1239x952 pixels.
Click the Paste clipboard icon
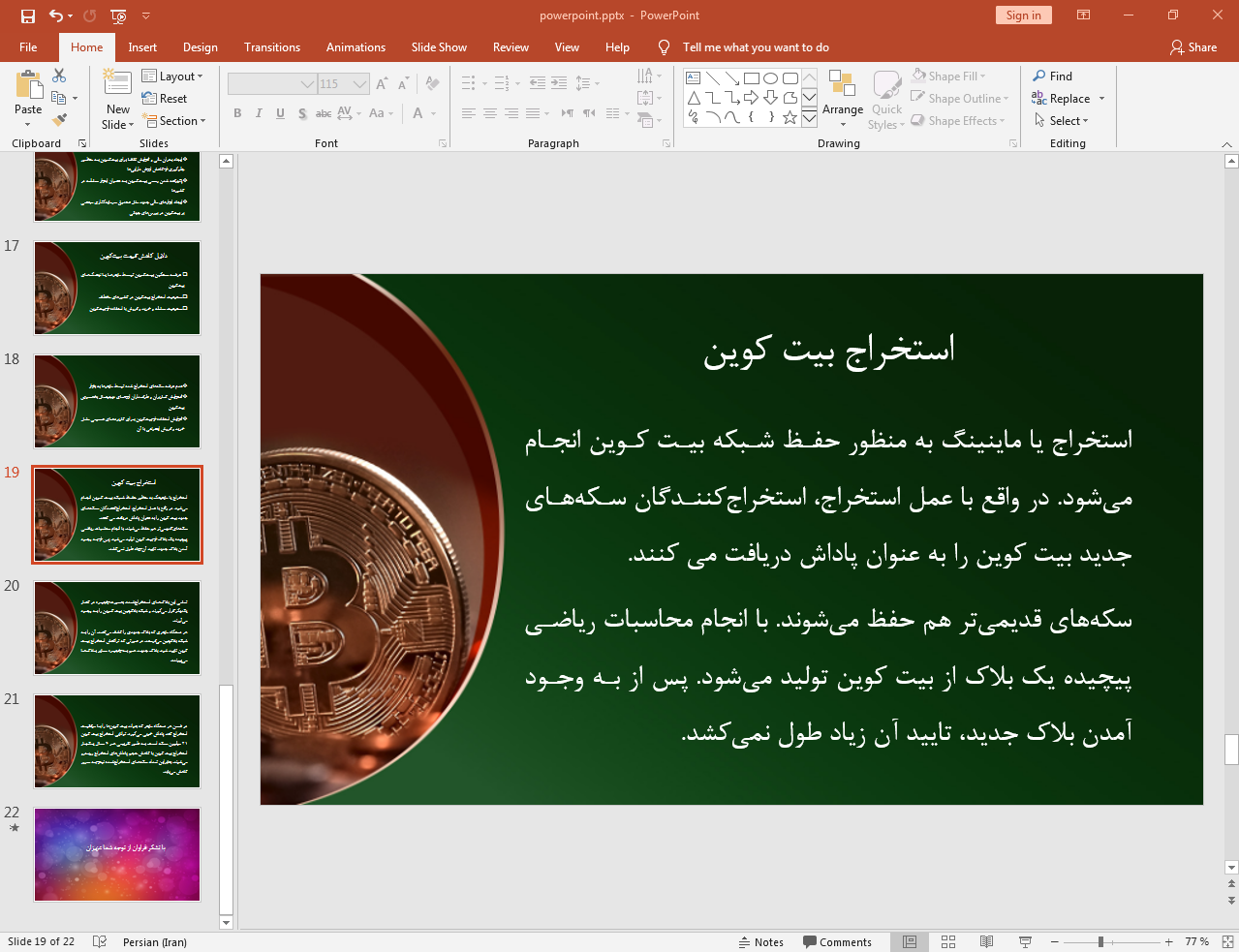[28, 86]
